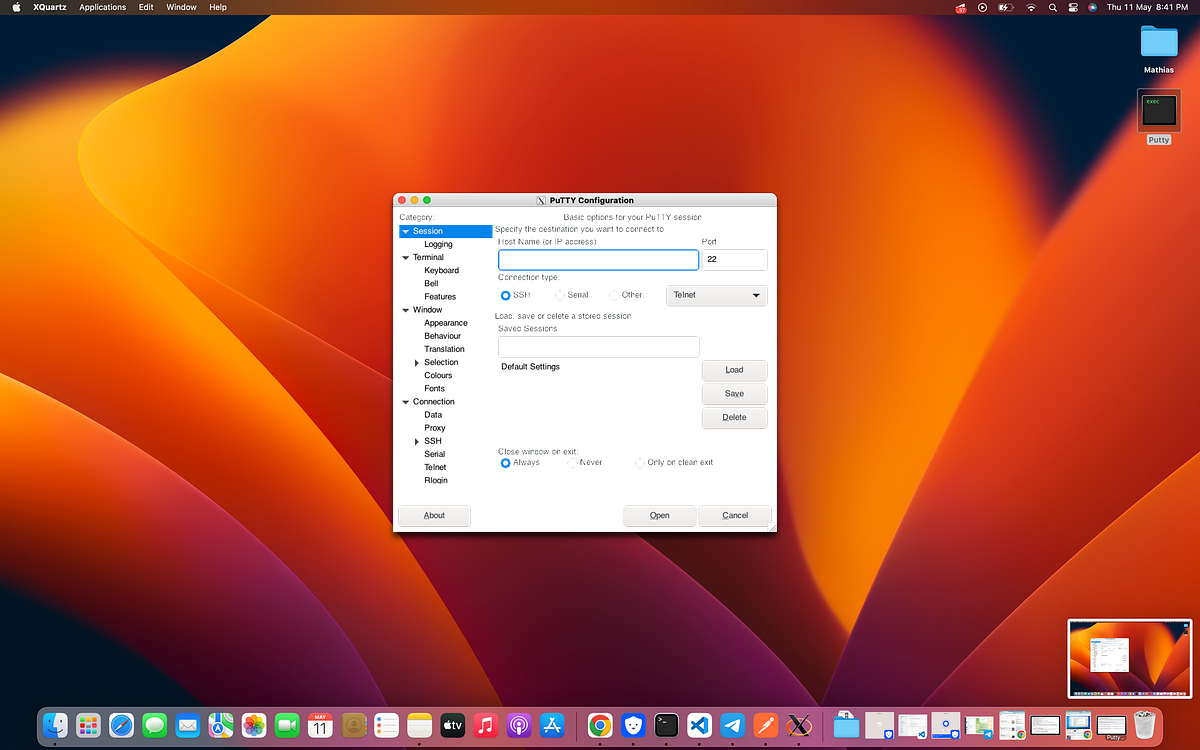Open the Telnet protocol dropdown
The image size is (1200, 750).
point(716,294)
